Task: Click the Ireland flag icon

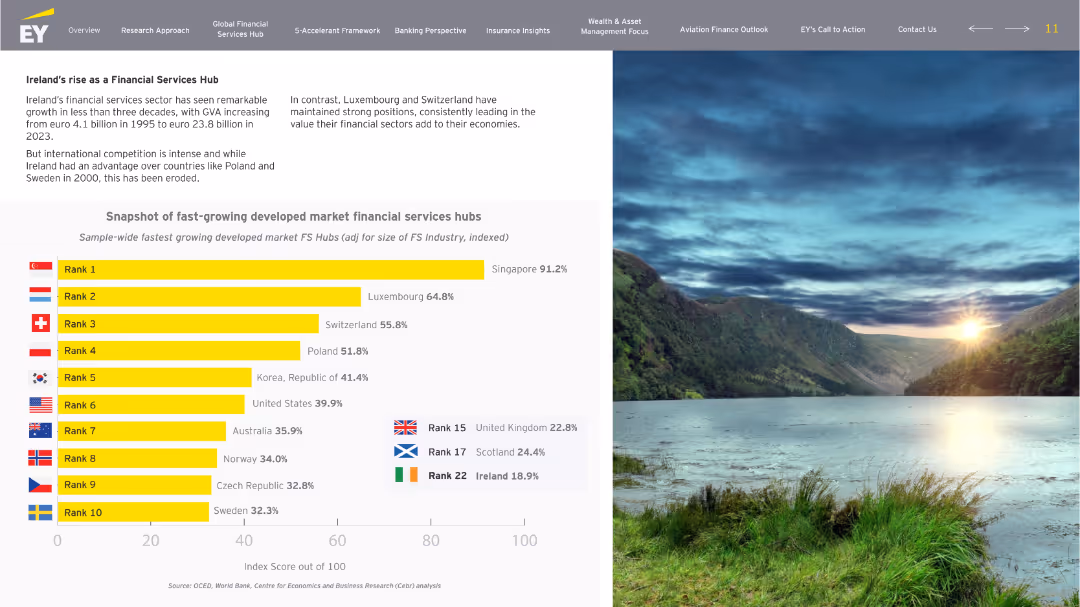Action: tap(406, 475)
